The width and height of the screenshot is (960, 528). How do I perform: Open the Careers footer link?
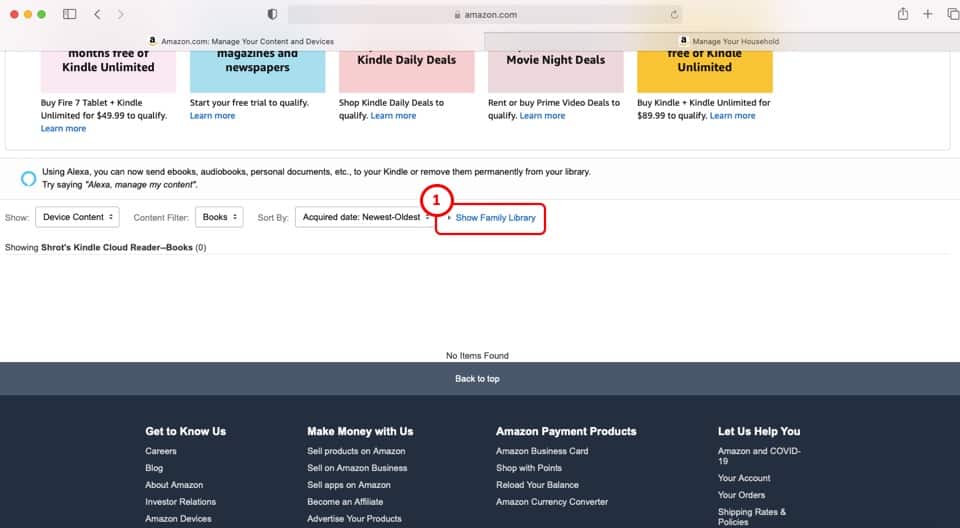pos(161,451)
